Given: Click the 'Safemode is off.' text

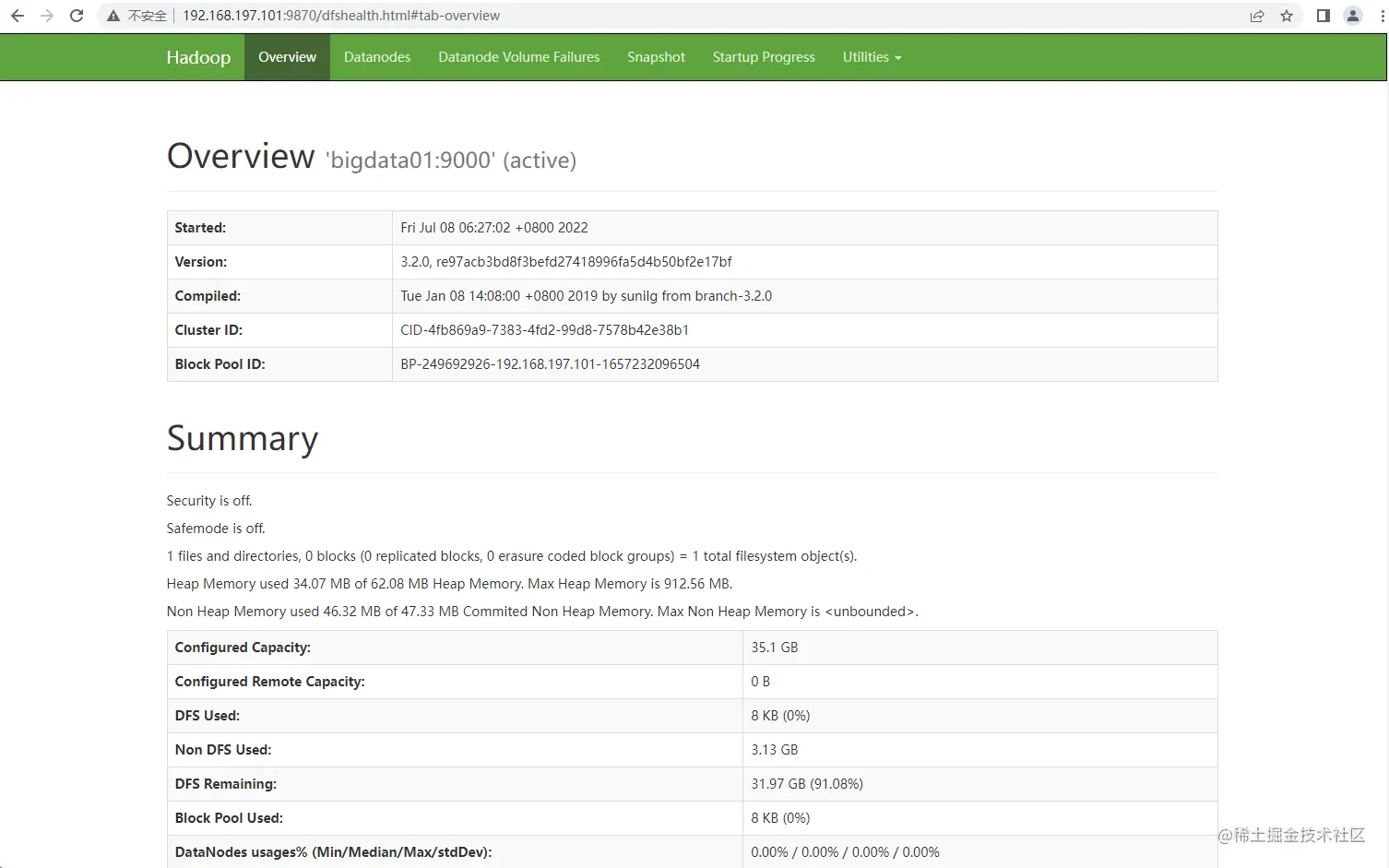Looking at the screenshot, I should click(216, 529).
